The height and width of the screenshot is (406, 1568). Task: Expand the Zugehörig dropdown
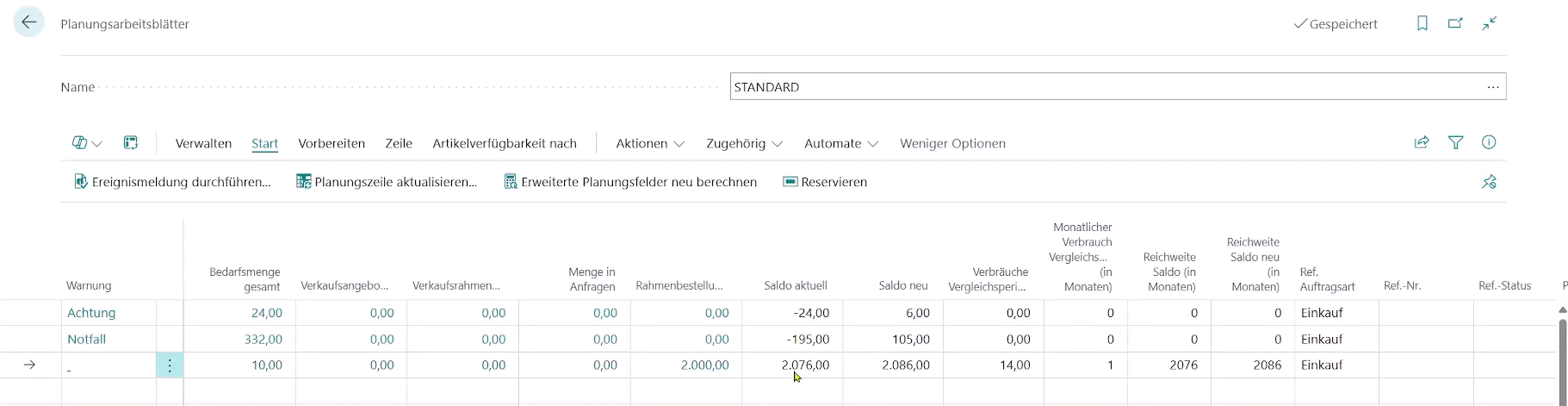(745, 143)
